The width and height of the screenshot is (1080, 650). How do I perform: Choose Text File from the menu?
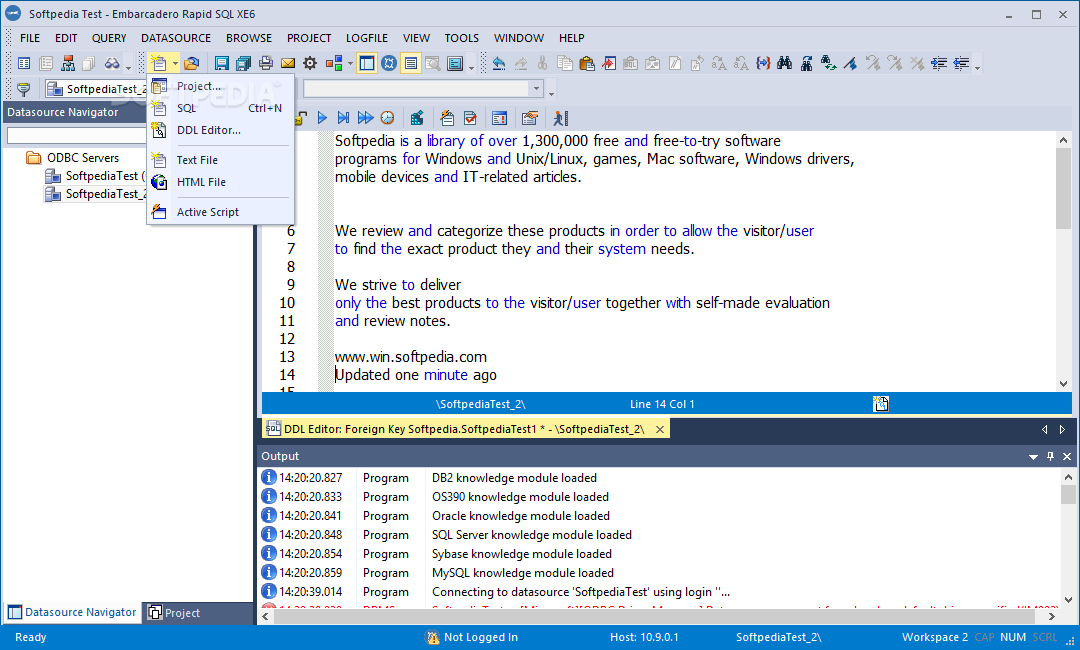[220, 160]
